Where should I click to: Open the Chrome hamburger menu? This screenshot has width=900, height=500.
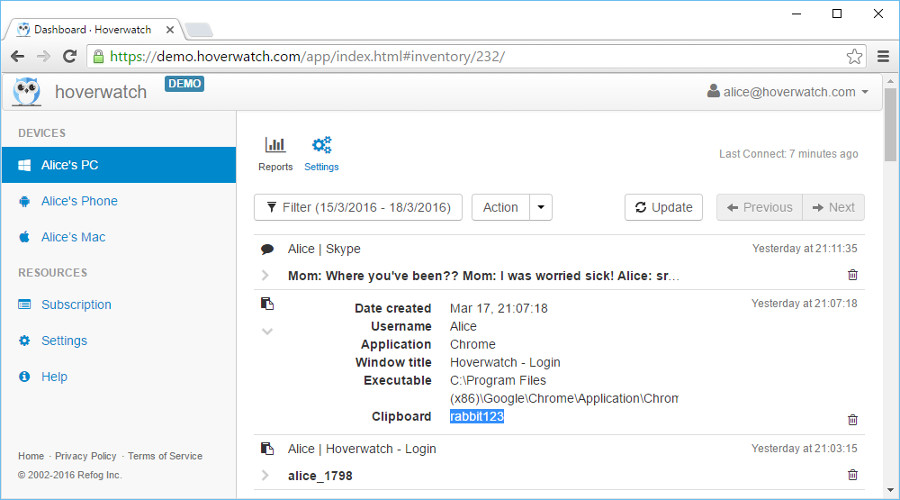click(883, 56)
